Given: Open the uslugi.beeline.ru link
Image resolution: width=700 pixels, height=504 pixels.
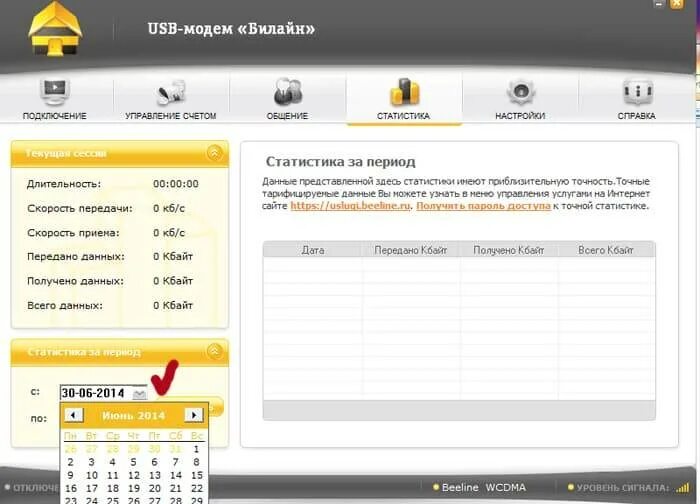Looking at the screenshot, I should tap(350, 206).
